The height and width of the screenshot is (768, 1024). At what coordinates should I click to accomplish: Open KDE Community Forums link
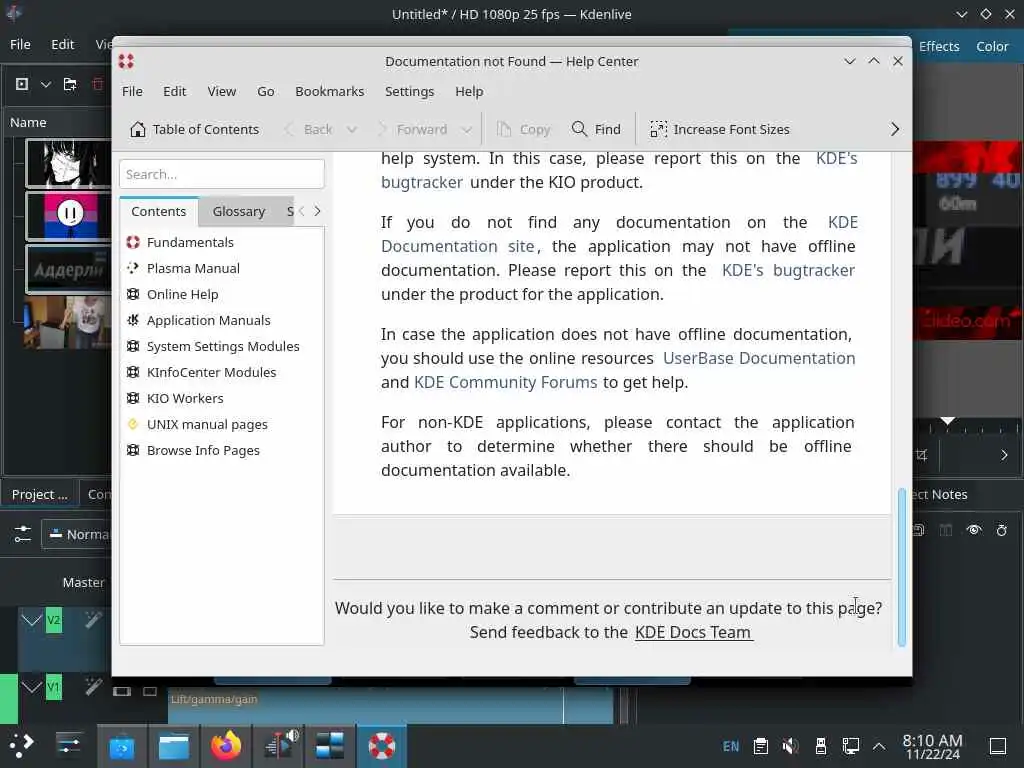[x=505, y=383]
